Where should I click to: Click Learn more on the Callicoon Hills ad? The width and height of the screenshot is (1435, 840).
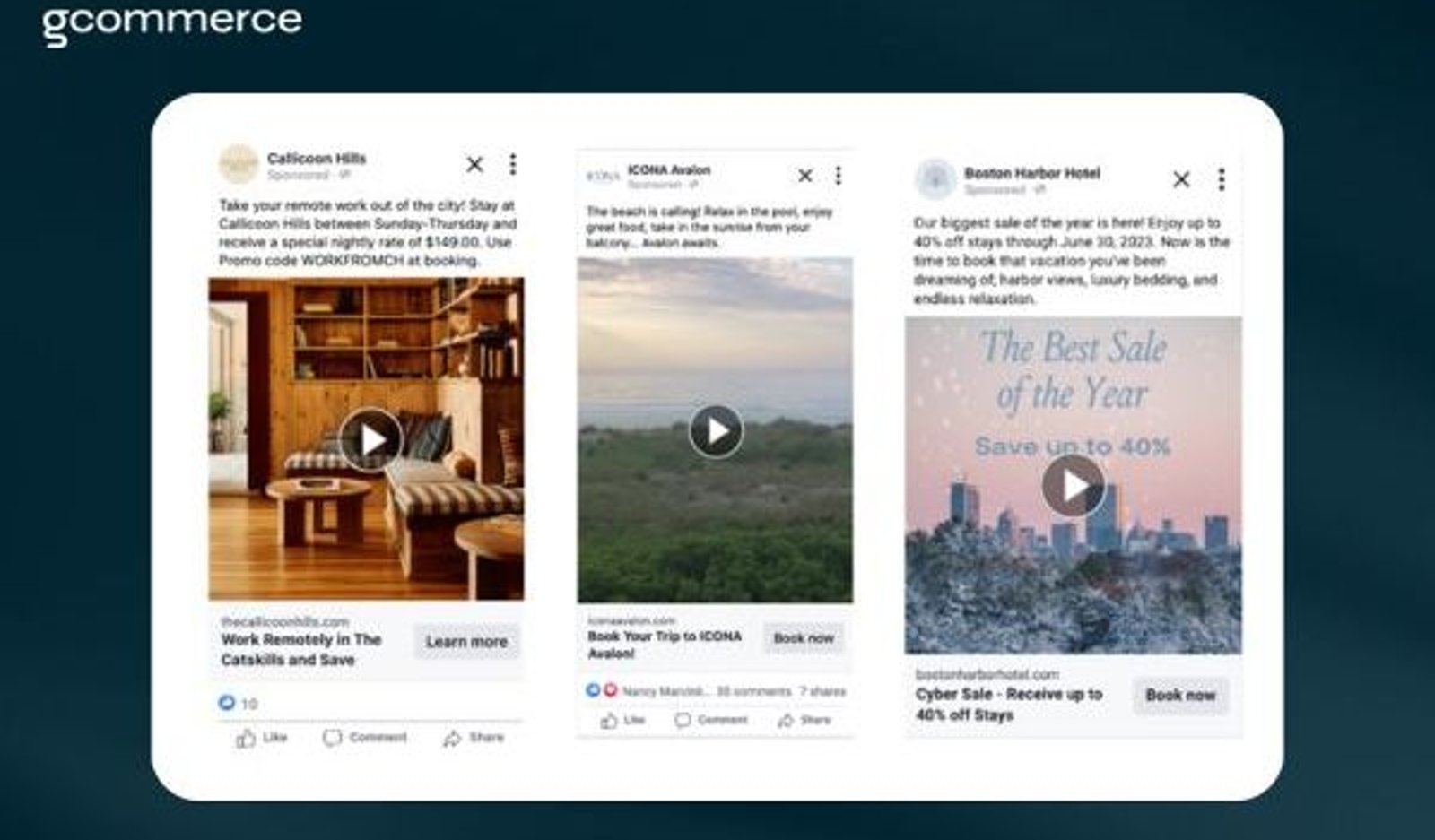466,642
